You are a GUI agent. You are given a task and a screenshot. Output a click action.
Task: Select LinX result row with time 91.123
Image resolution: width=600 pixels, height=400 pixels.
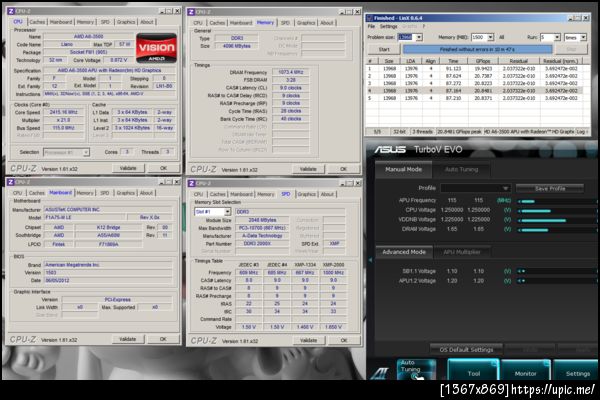474,69
